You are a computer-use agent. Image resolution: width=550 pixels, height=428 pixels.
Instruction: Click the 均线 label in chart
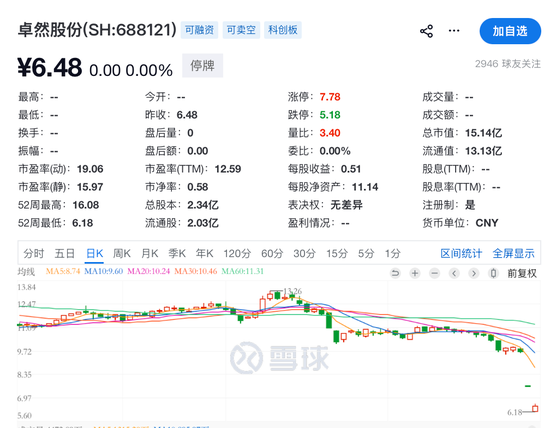tap(26, 272)
